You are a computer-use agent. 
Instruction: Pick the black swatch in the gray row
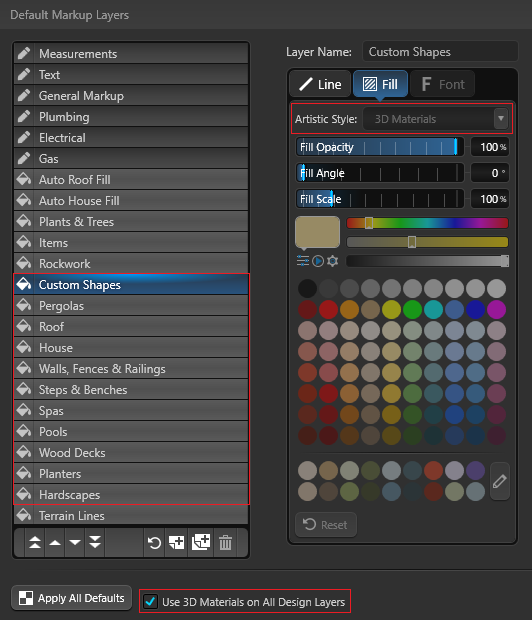[307, 288]
